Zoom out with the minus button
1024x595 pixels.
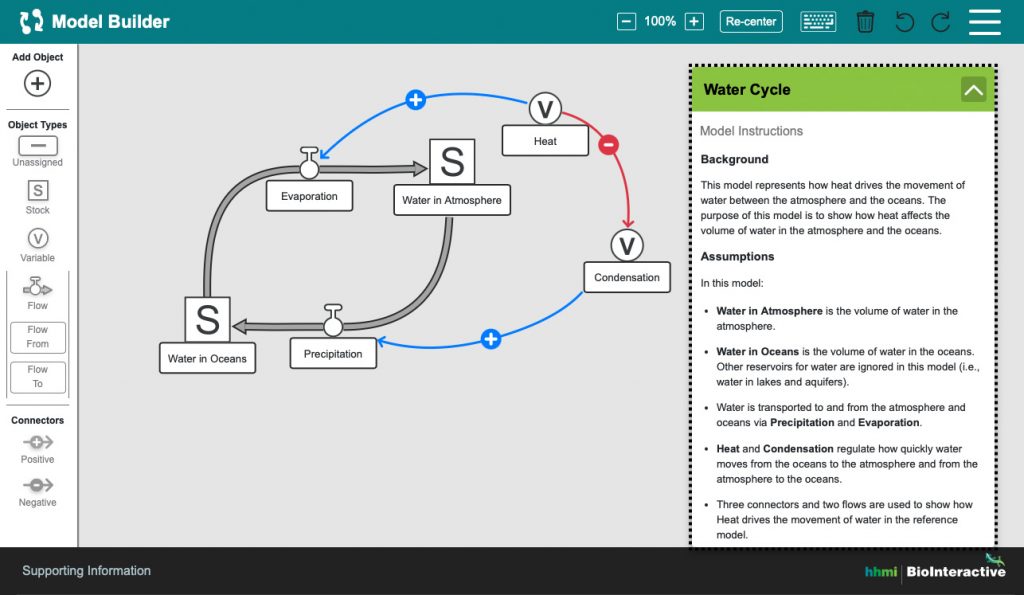[626, 22]
